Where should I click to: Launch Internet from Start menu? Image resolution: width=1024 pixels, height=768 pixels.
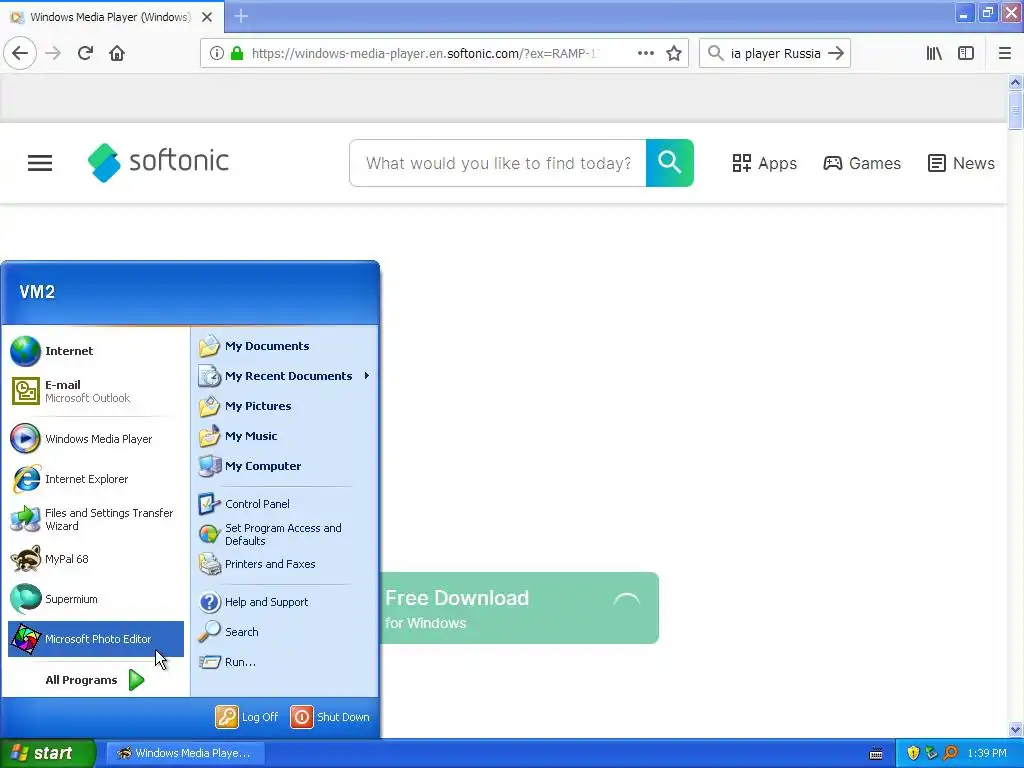pos(96,351)
